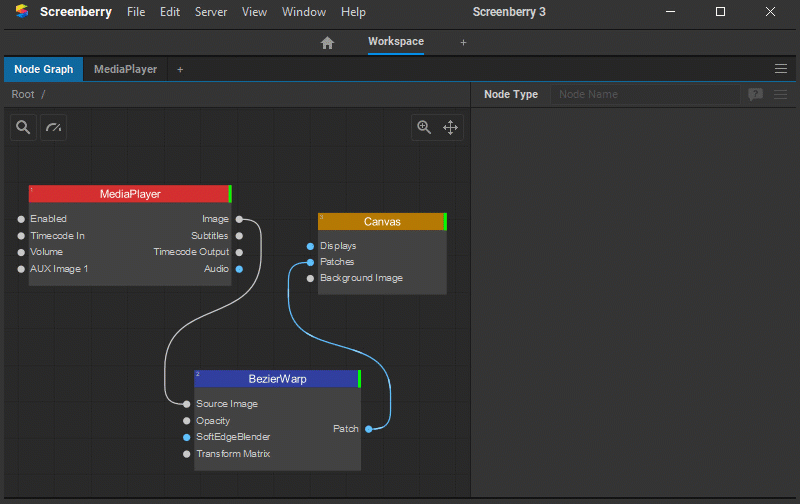Open the Window menu

point(304,12)
